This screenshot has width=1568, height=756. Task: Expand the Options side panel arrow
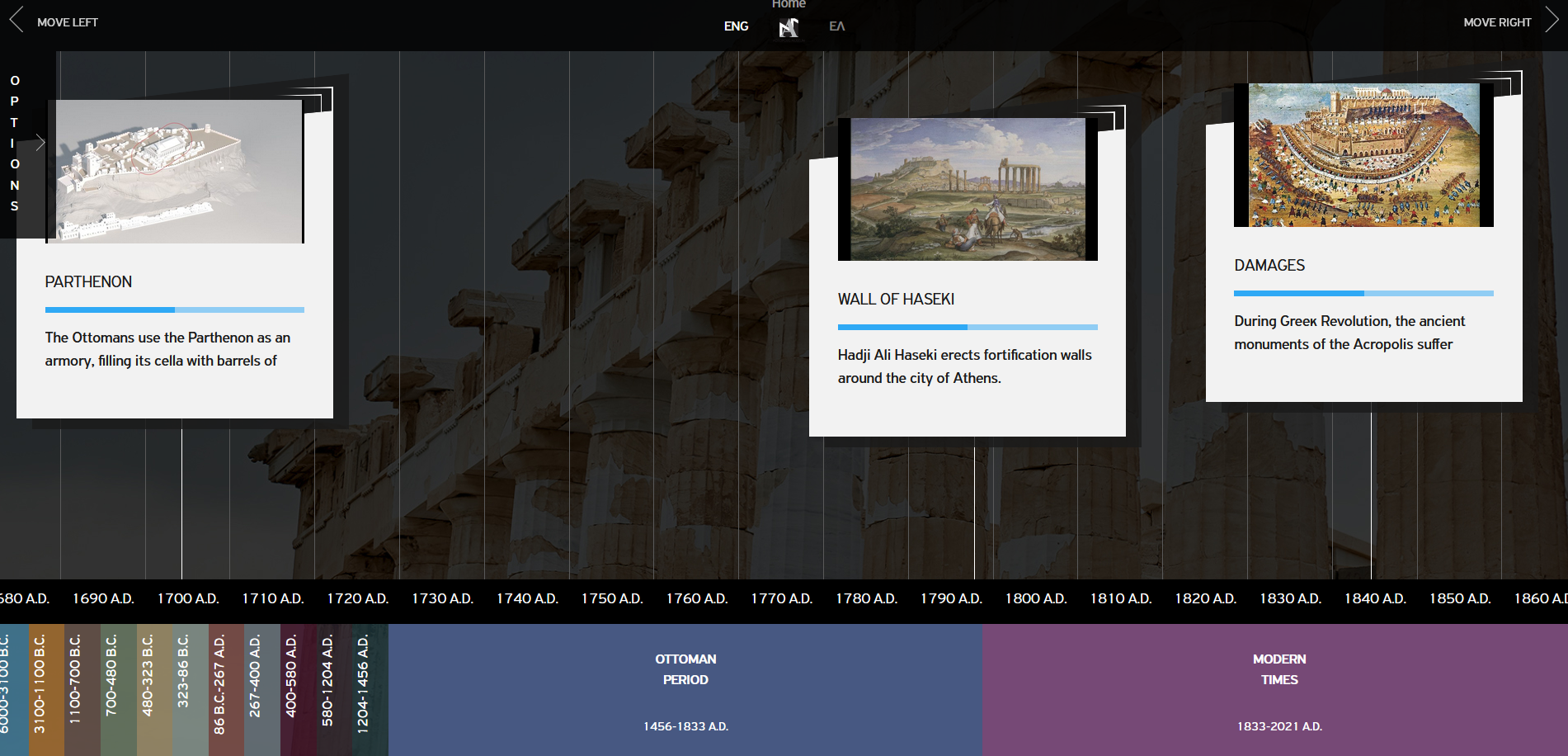tap(40, 143)
